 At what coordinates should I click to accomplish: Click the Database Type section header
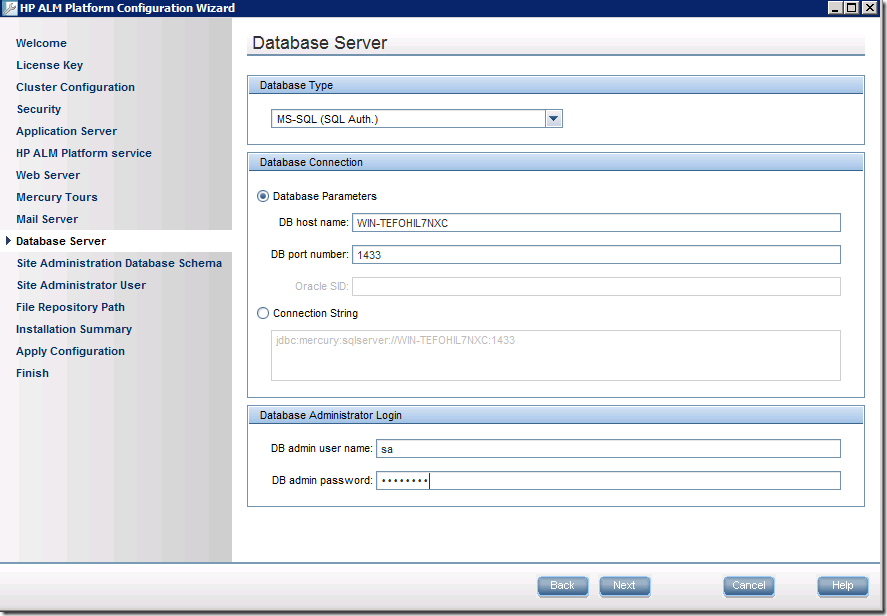(x=556, y=85)
